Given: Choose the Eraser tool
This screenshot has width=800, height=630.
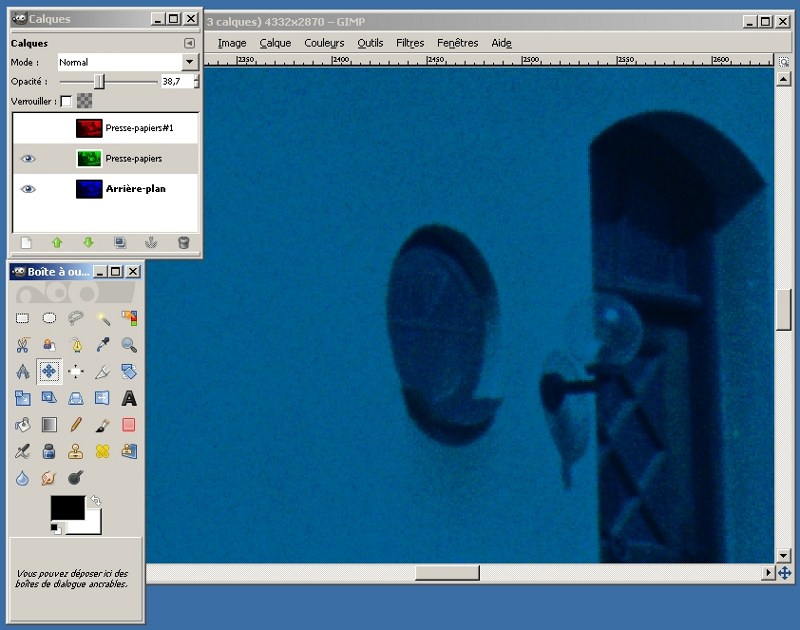Looking at the screenshot, I should tap(129, 425).
